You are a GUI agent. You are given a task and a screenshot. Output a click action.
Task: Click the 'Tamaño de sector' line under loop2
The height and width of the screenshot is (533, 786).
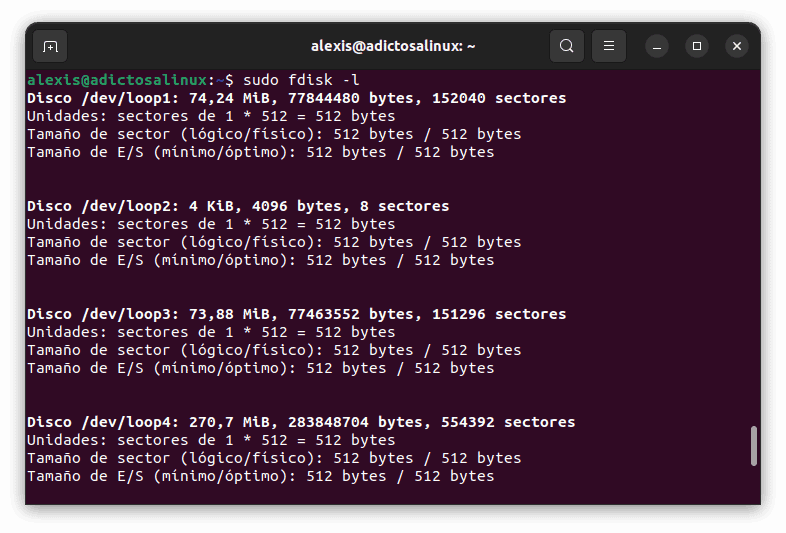pyautogui.click(x=273, y=242)
